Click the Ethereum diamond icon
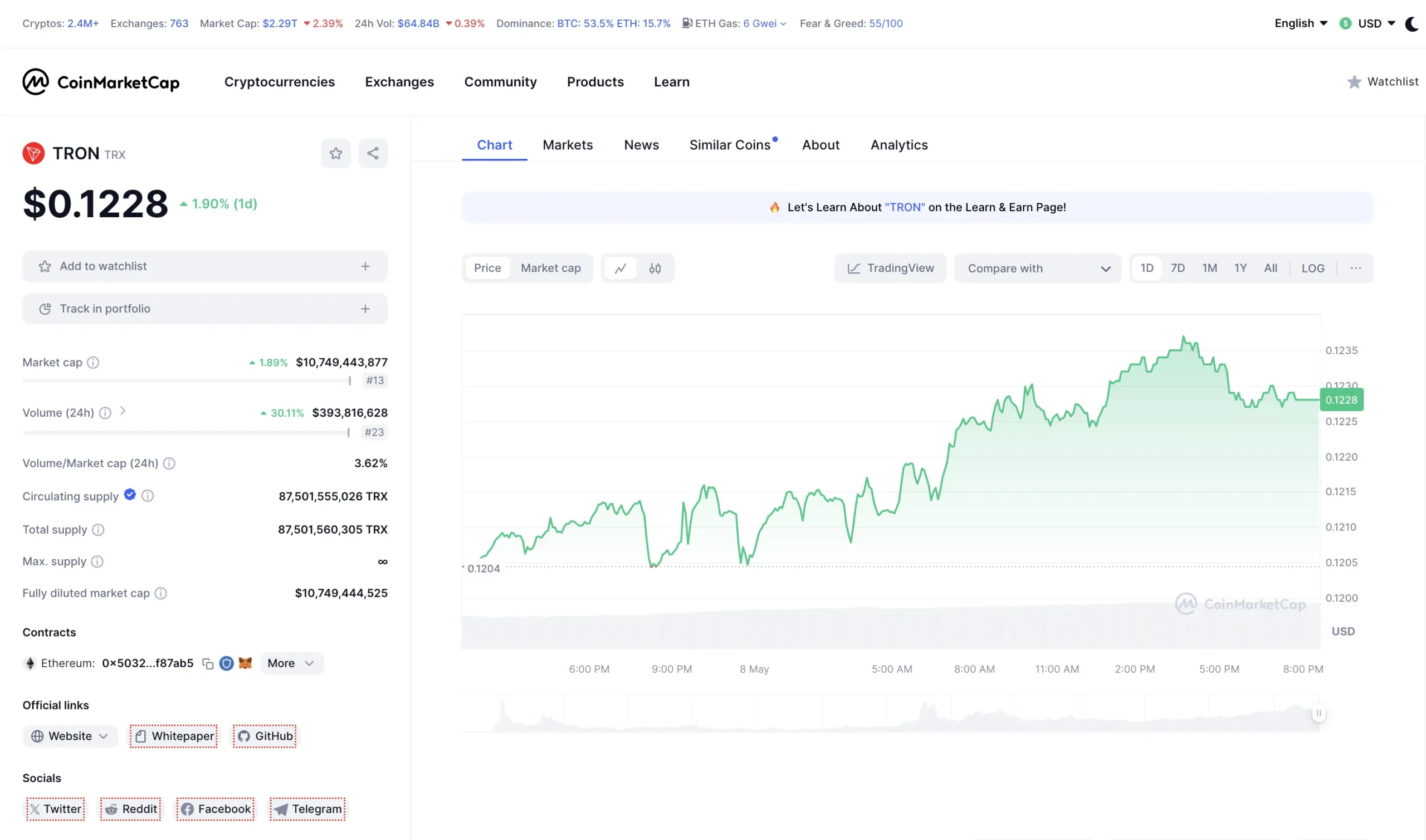The image size is (1426, 840). point(30,663)
